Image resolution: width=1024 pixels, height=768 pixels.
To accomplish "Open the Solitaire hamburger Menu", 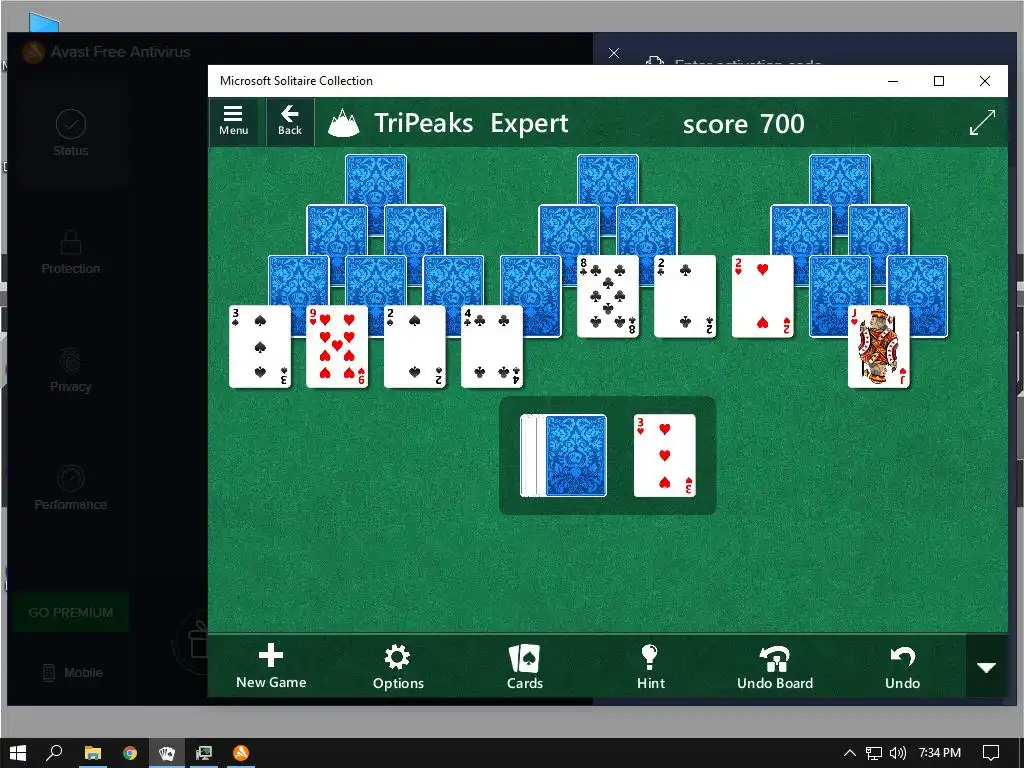I will point(233,121).
